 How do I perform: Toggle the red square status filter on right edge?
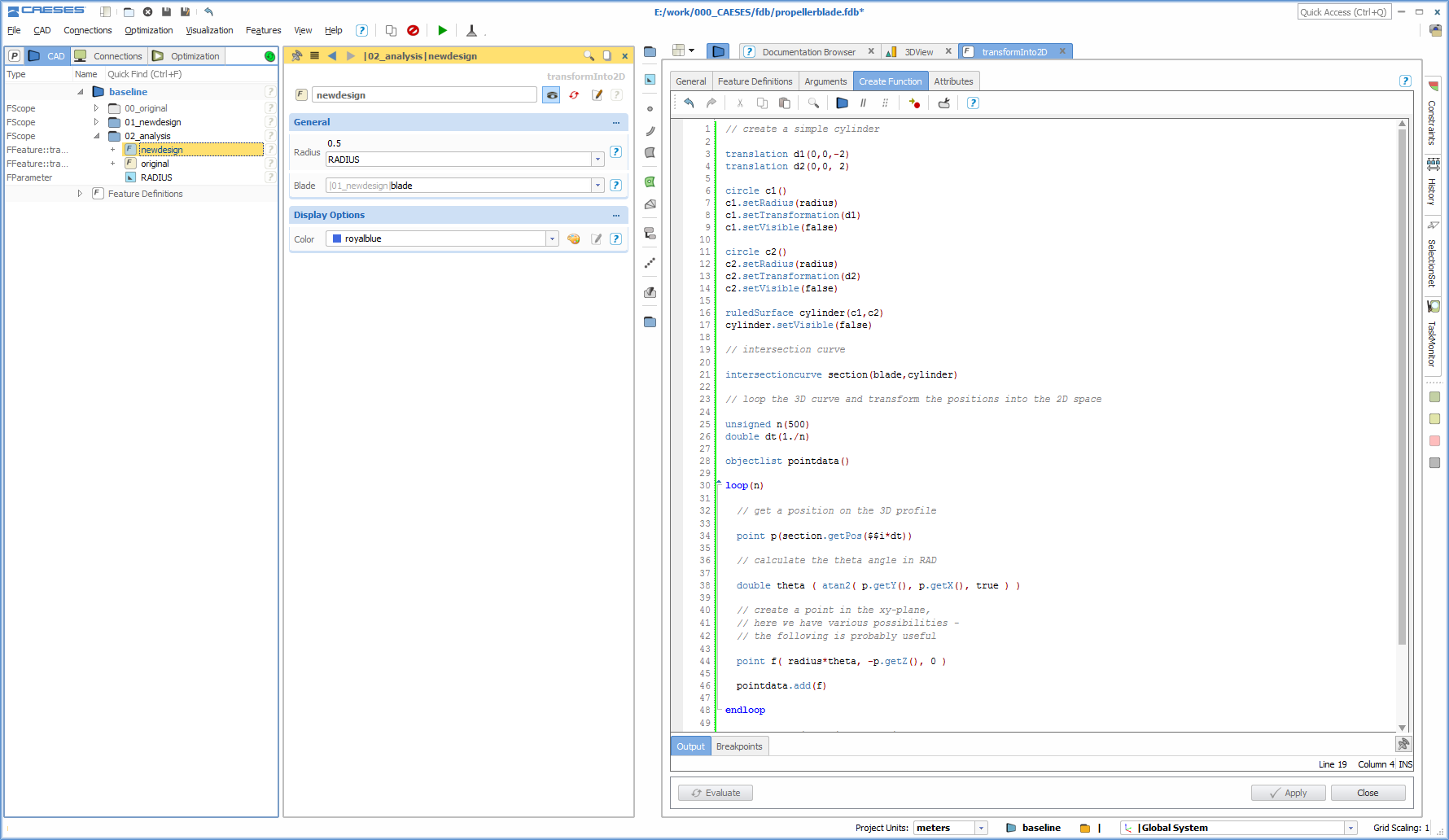click(1434, 440)
